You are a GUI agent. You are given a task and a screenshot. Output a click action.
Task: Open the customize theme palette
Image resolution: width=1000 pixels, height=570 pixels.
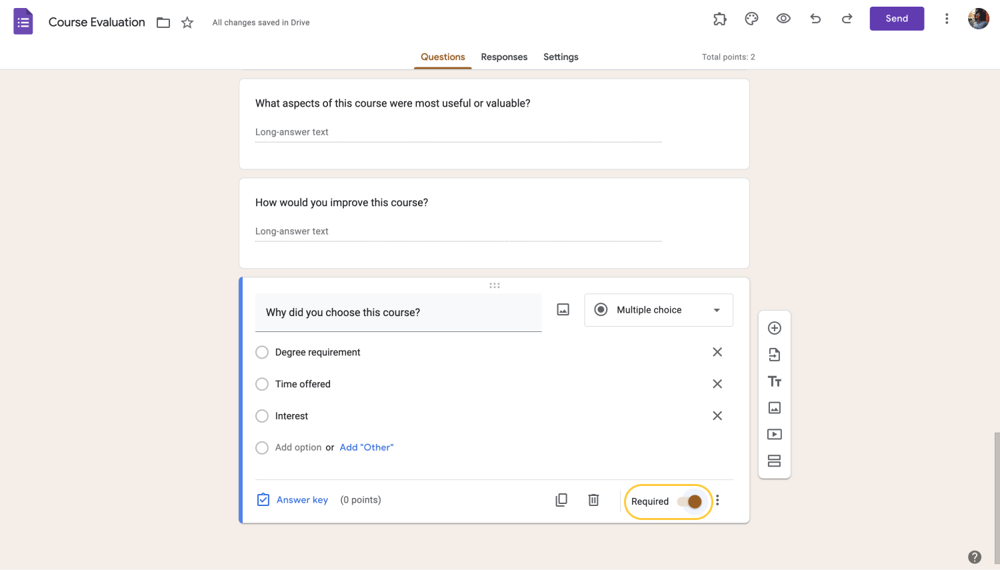751,19
